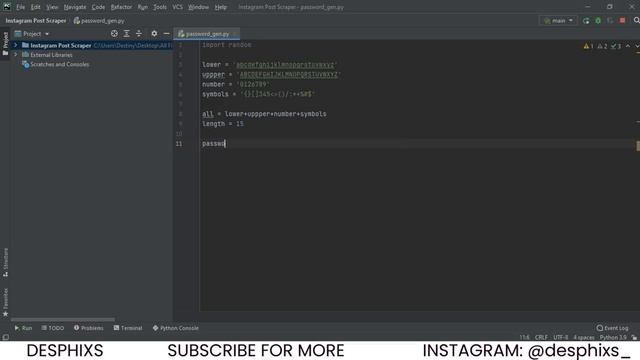Click password_gen.py file icon in breadcrumb
Screen dimensions: 640x360
(x=76, y=20)
